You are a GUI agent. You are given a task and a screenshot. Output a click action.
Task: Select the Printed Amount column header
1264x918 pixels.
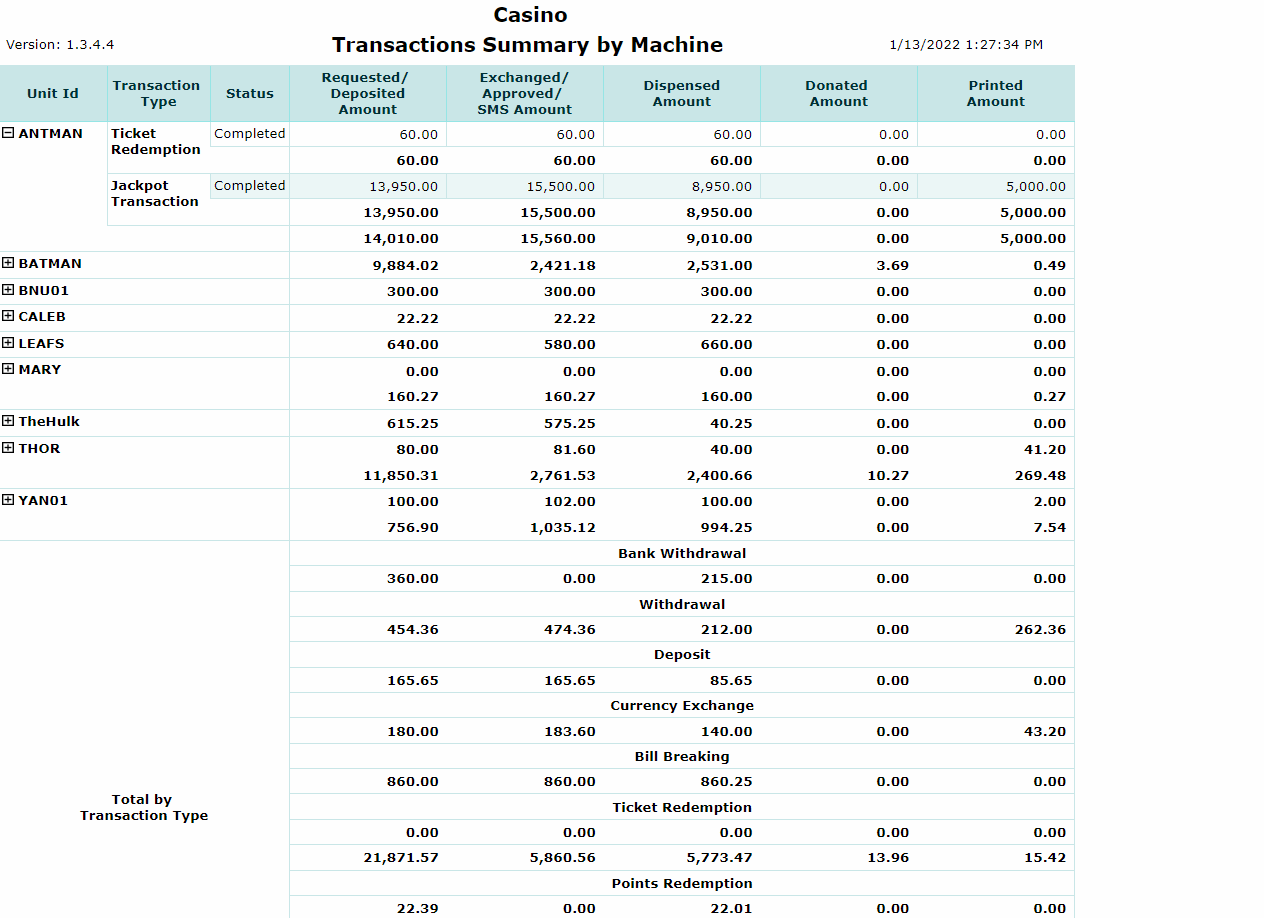pos(995,93)
